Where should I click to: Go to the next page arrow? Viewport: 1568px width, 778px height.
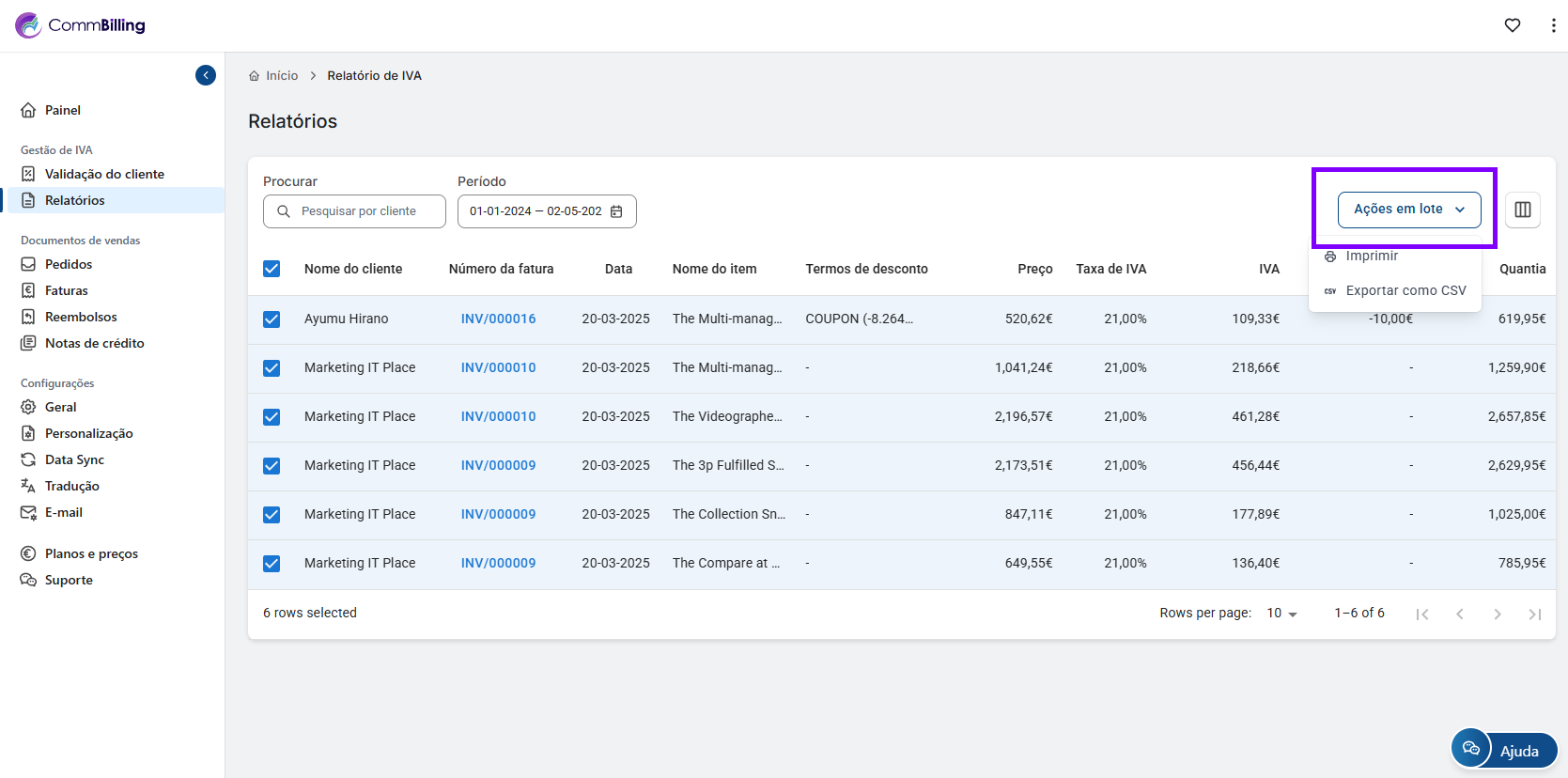coord(1497,614)
